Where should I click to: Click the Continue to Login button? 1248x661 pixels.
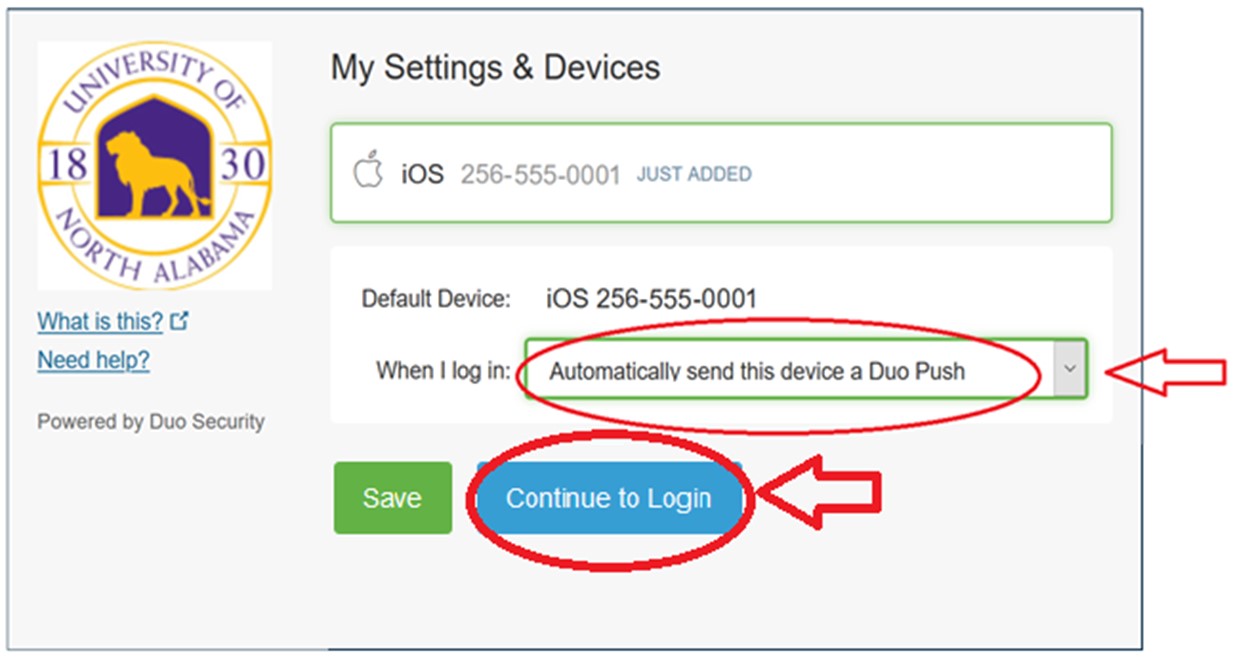608,498
